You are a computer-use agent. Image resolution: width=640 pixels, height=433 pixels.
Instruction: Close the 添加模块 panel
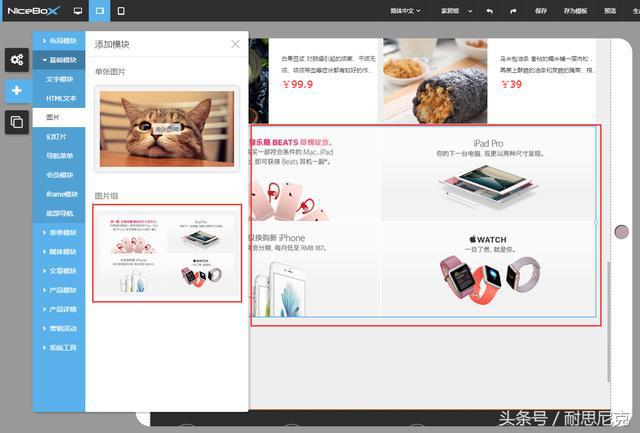[235, 44]
